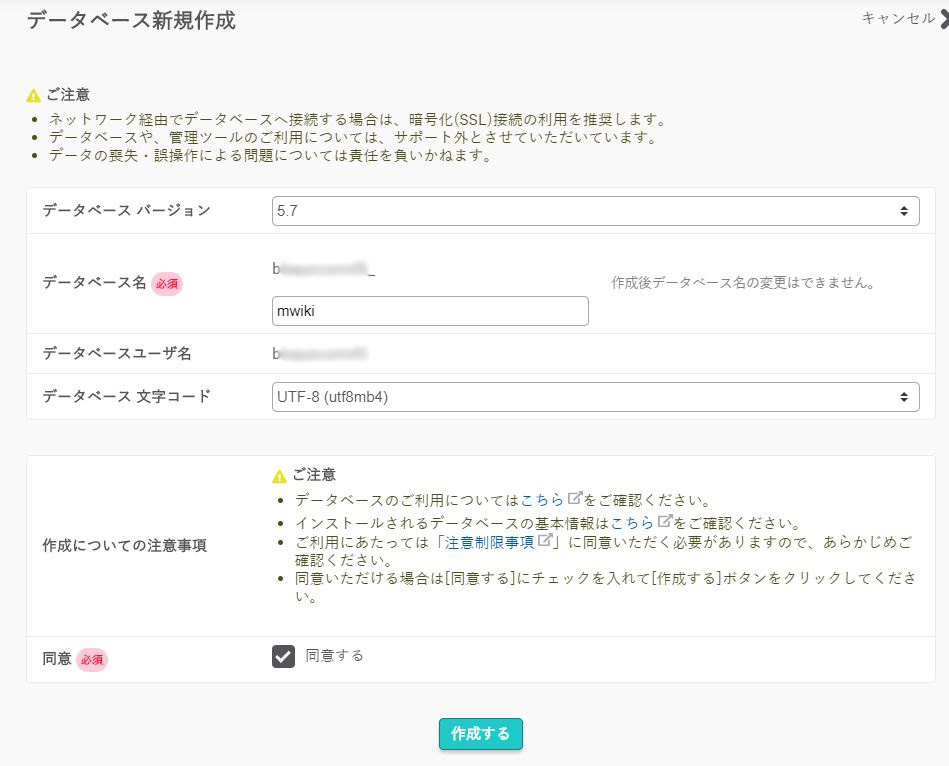Click the external-link icon after データベースのご利用 こちら

(x=575, y=498)
